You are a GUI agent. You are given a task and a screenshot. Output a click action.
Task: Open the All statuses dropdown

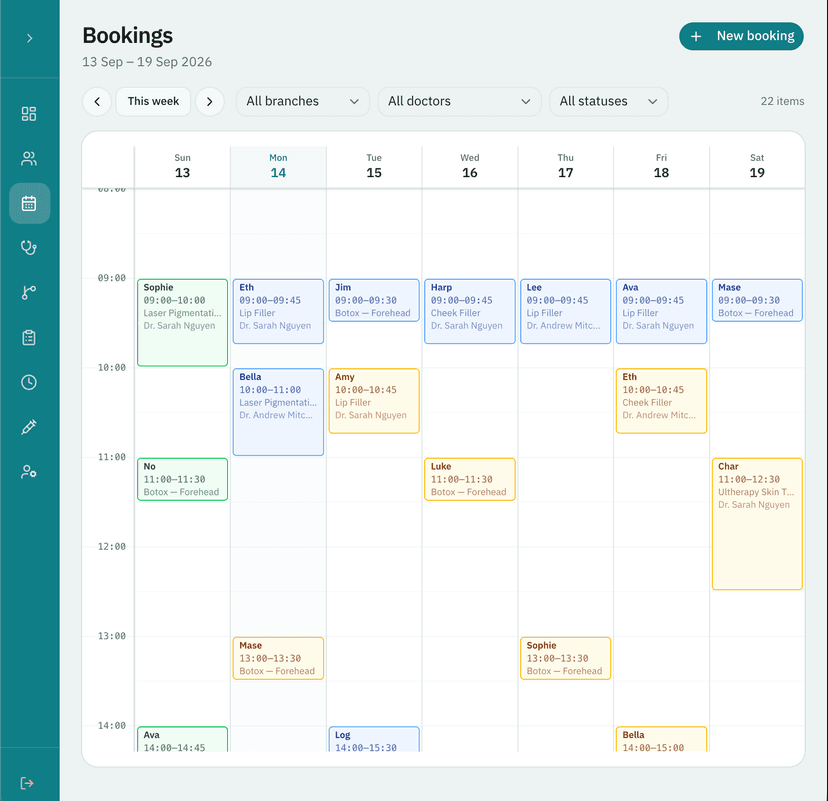tap(608, 101)
